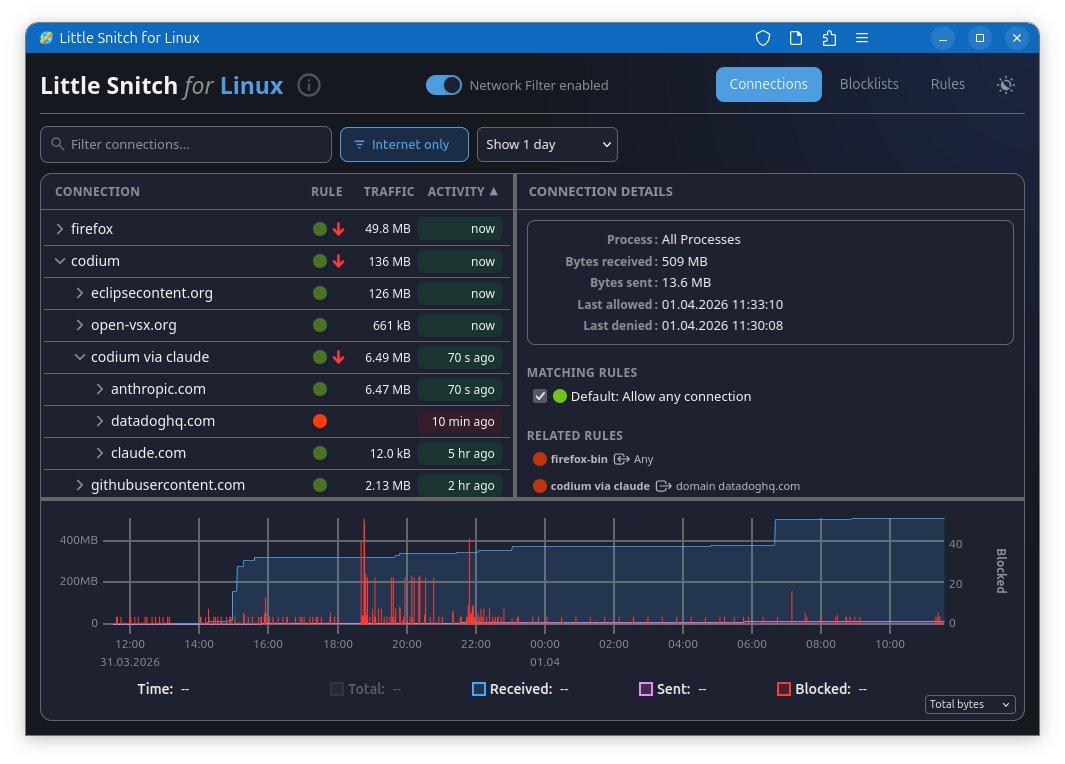Switch to the Blocklists tab
Image resolution: width=1065 pixels, height=764 pixels.
click(869, 84)
